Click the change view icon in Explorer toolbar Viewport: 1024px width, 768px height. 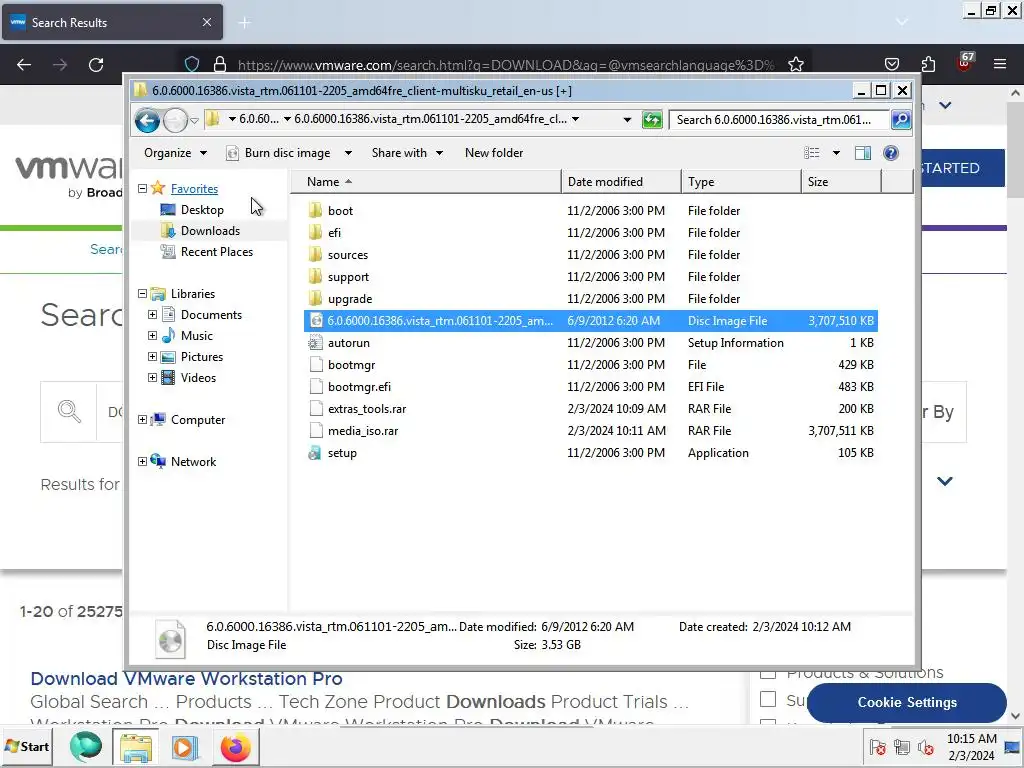[812, 153]
